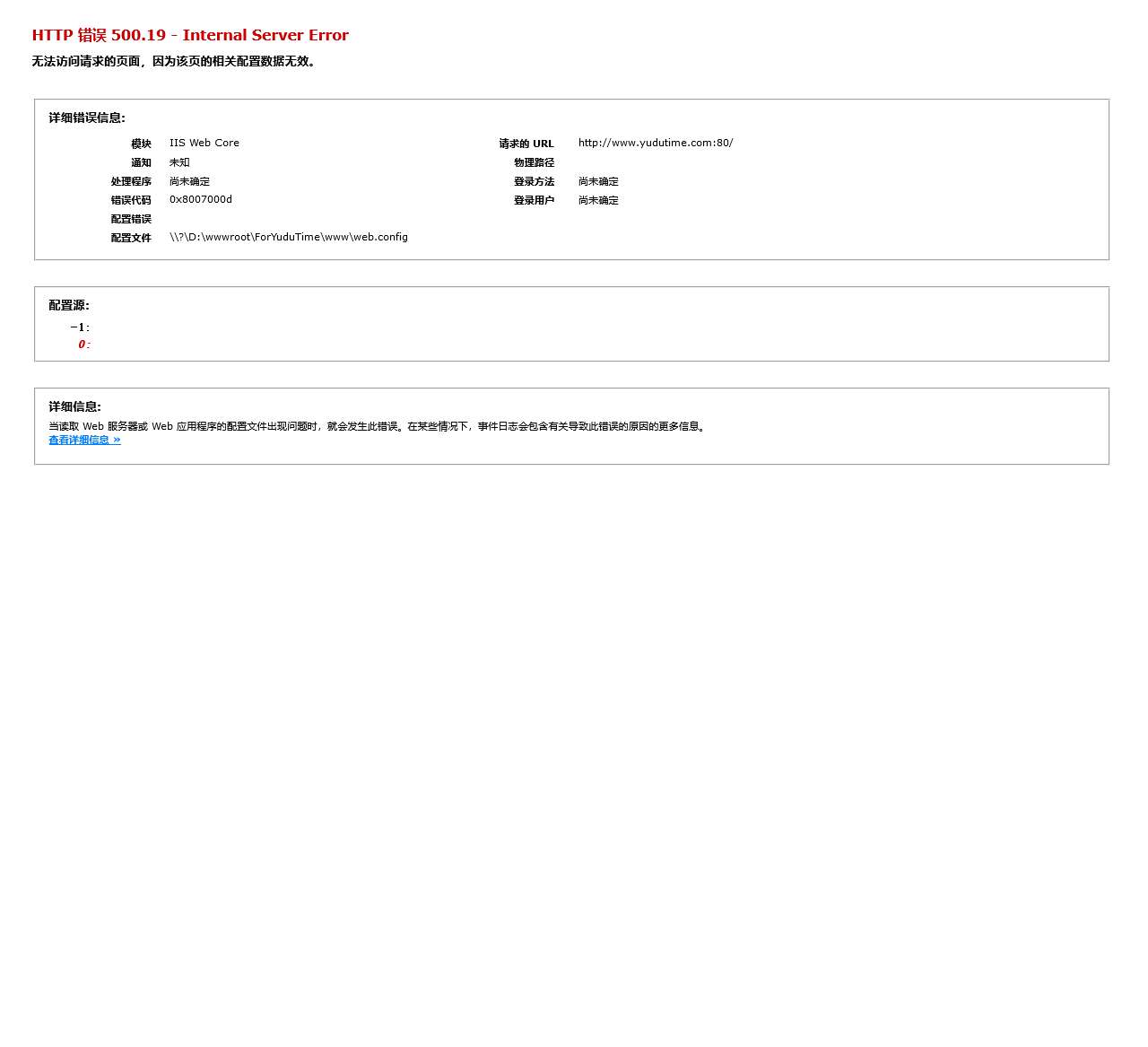
Task: Click the 请求的 URL label
Action: pos(526,144)
